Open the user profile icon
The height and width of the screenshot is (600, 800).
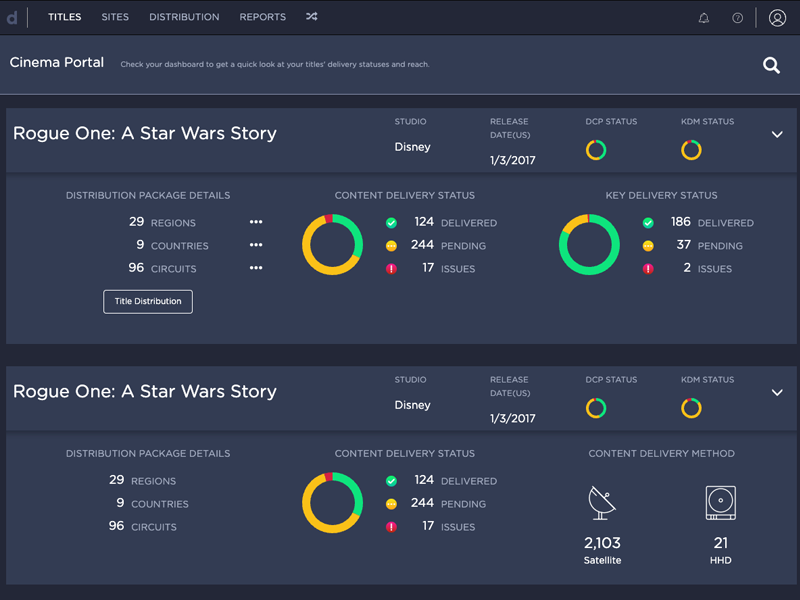777,18
